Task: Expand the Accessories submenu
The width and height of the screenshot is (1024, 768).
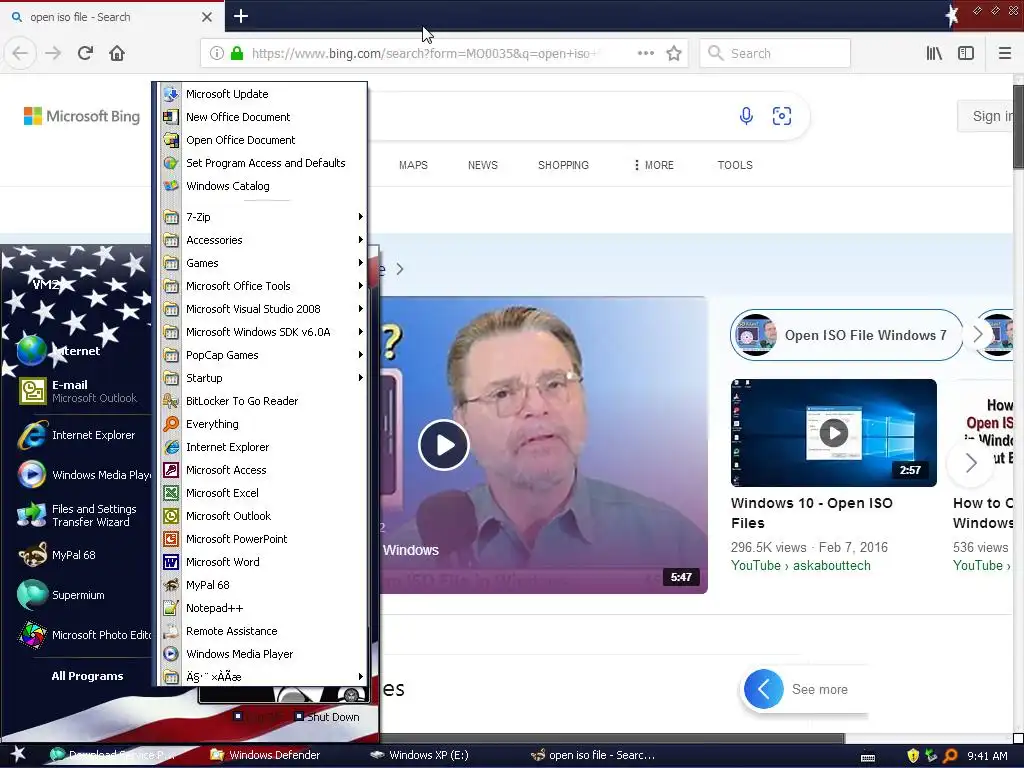Action: 261,240
